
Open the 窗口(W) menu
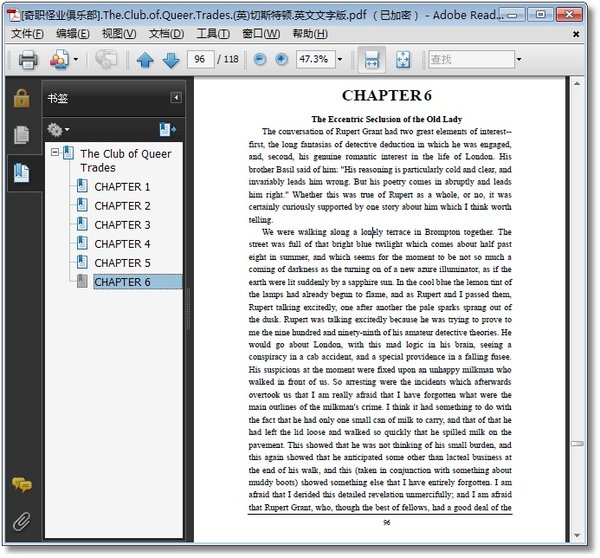[x=261, y=34]
